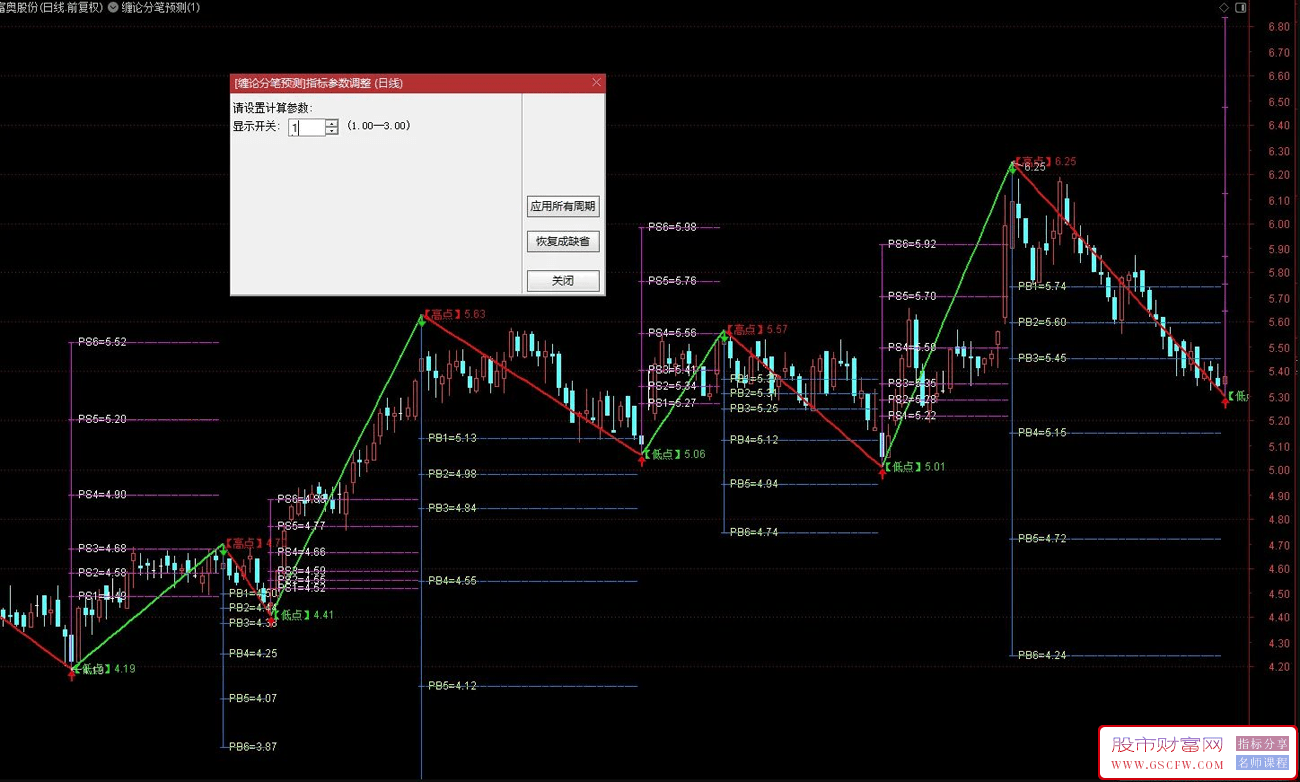Click the 应用所有周期 button
Image resolution: width=1300 pixels, height=782 pixels.
point(563,206)
